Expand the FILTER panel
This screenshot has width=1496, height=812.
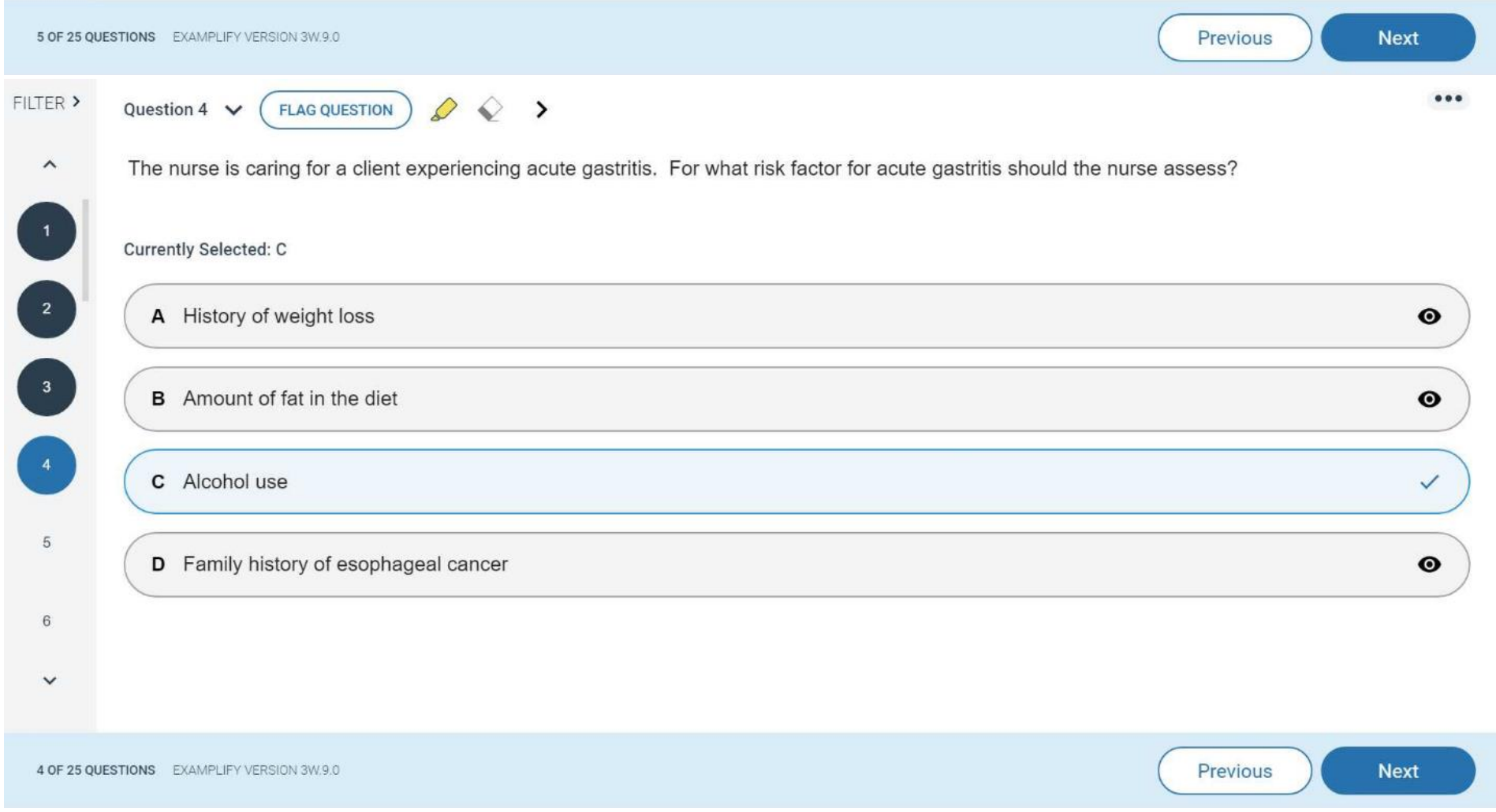pos(47,102)
